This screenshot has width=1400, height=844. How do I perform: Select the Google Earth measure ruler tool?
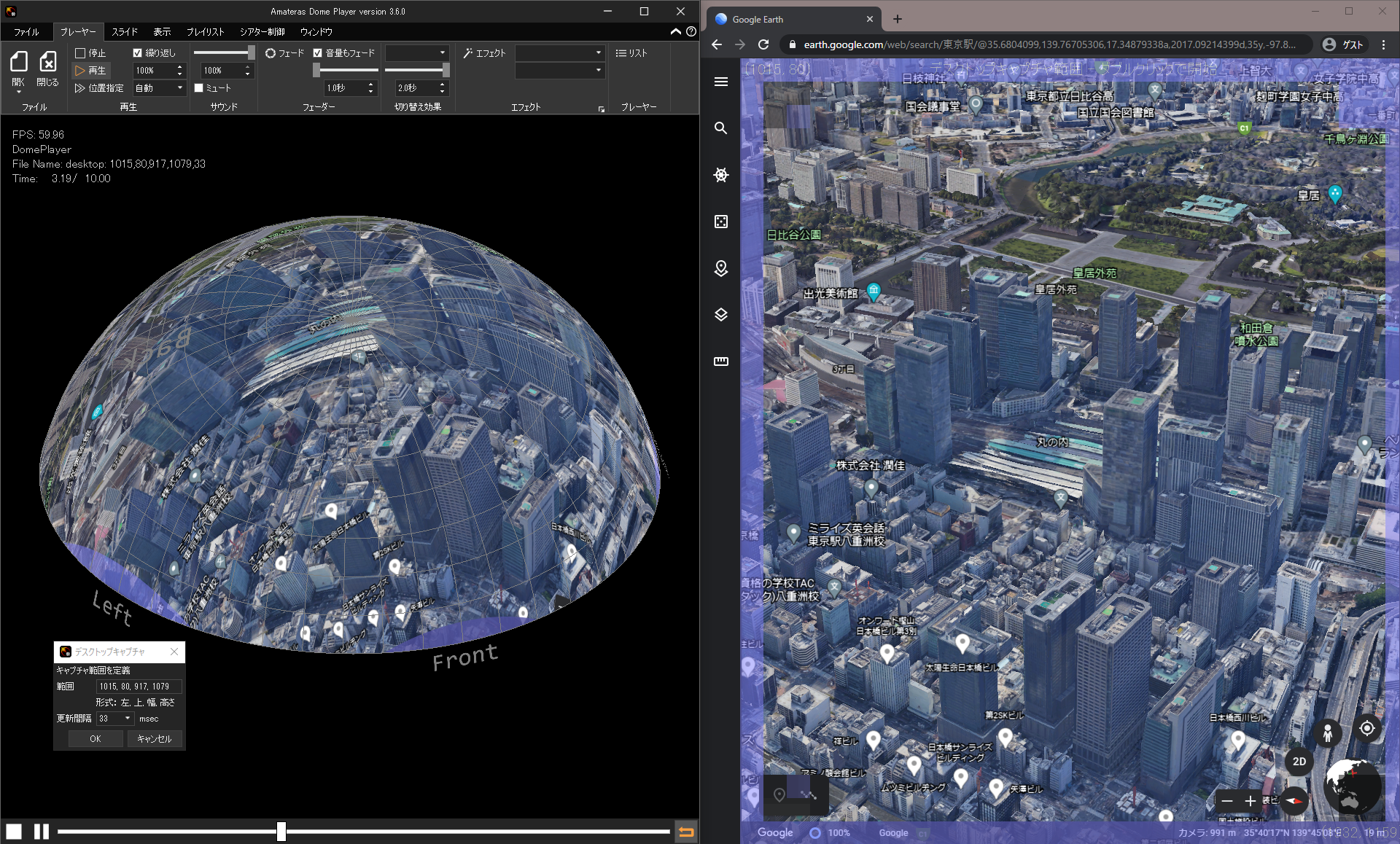pos(721,362)
